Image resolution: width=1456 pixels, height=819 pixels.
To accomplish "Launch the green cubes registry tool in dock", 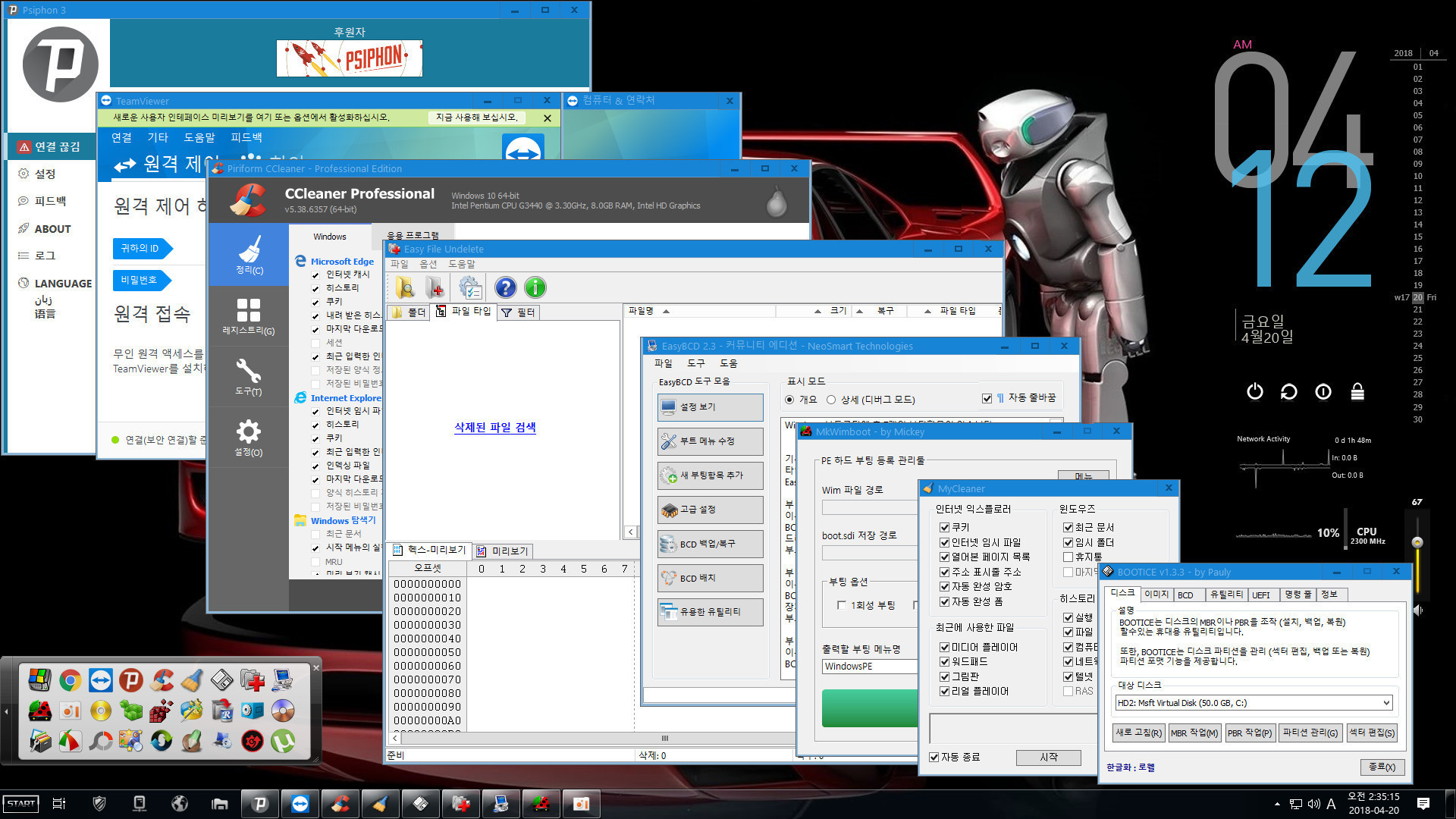I will coord(130,711).
